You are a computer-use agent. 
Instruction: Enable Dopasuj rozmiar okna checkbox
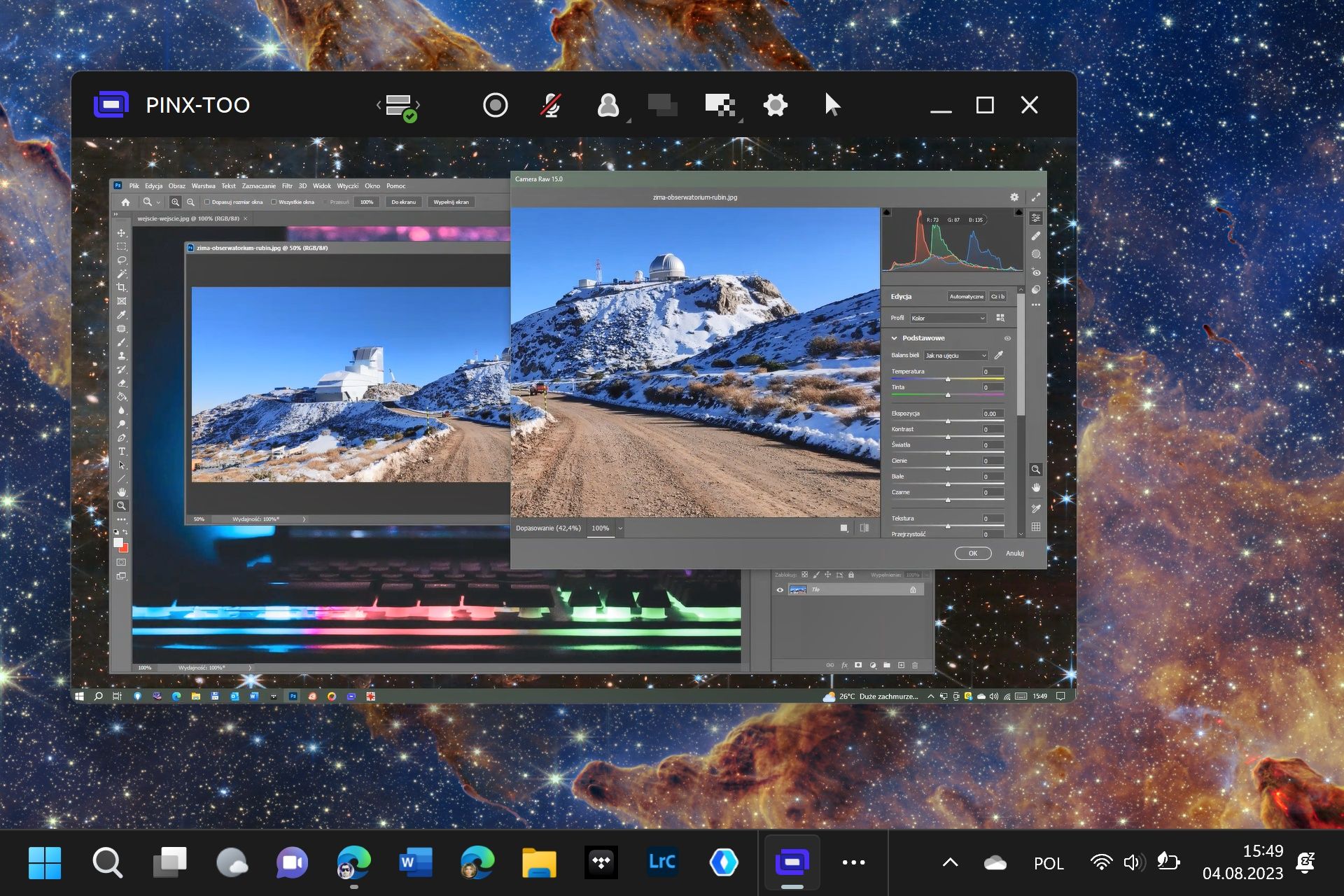click(x=207, y=202)
